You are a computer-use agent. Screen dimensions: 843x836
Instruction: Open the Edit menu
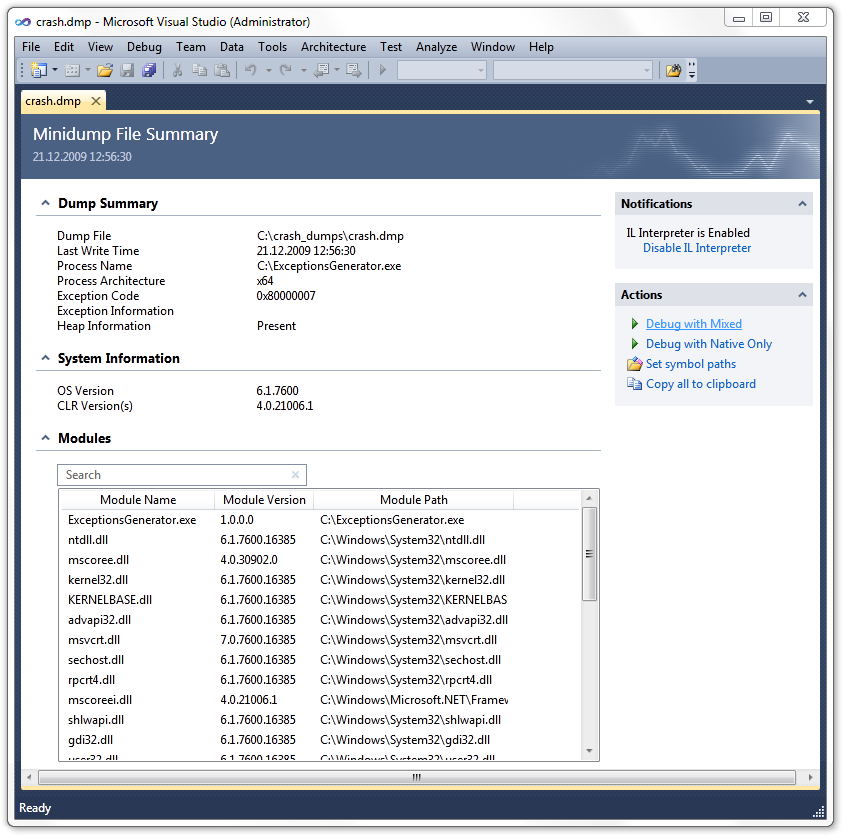(64, 47)
